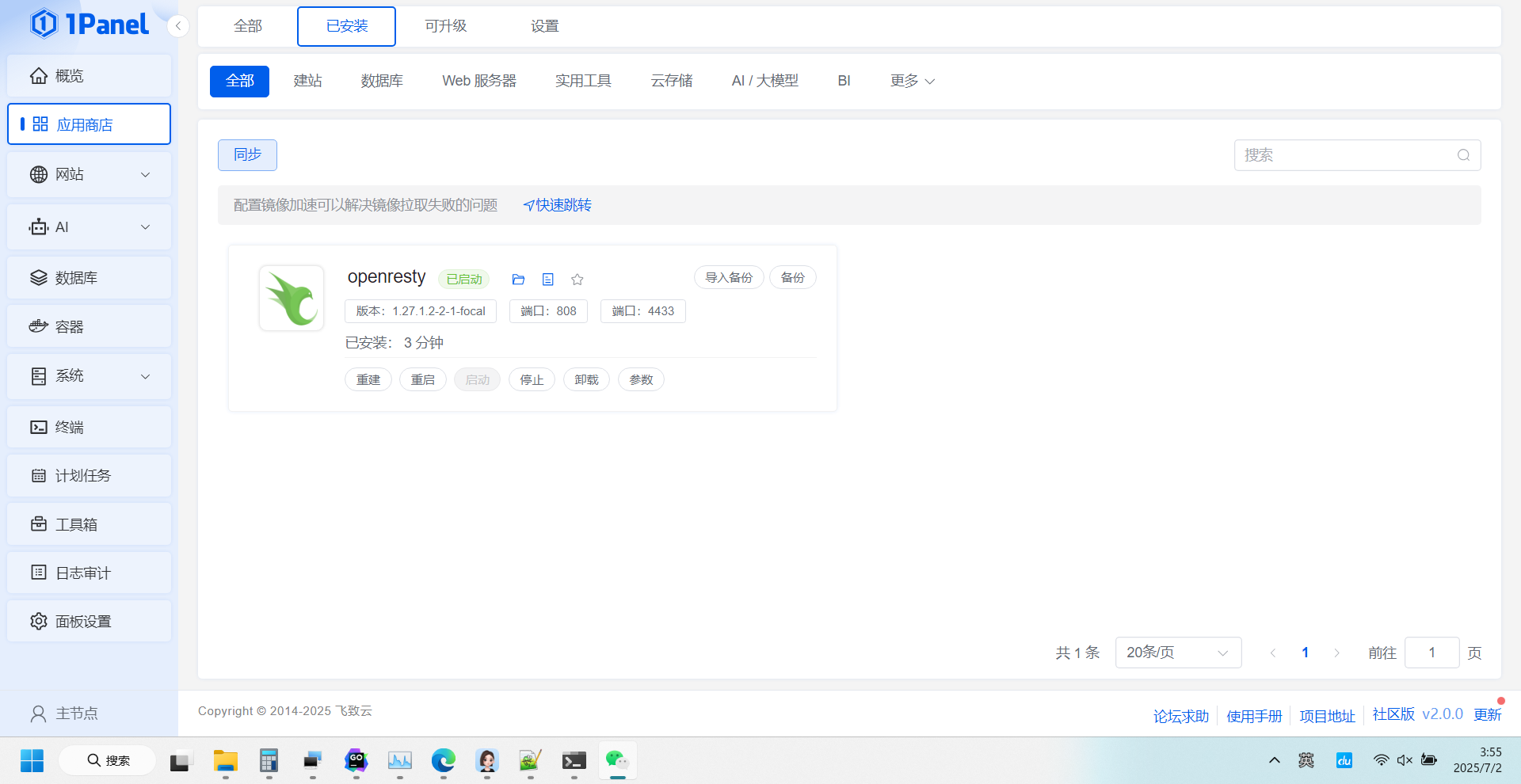Expand the 网站 sidebar menu
1521x784 pixels.
pos(89,174)
